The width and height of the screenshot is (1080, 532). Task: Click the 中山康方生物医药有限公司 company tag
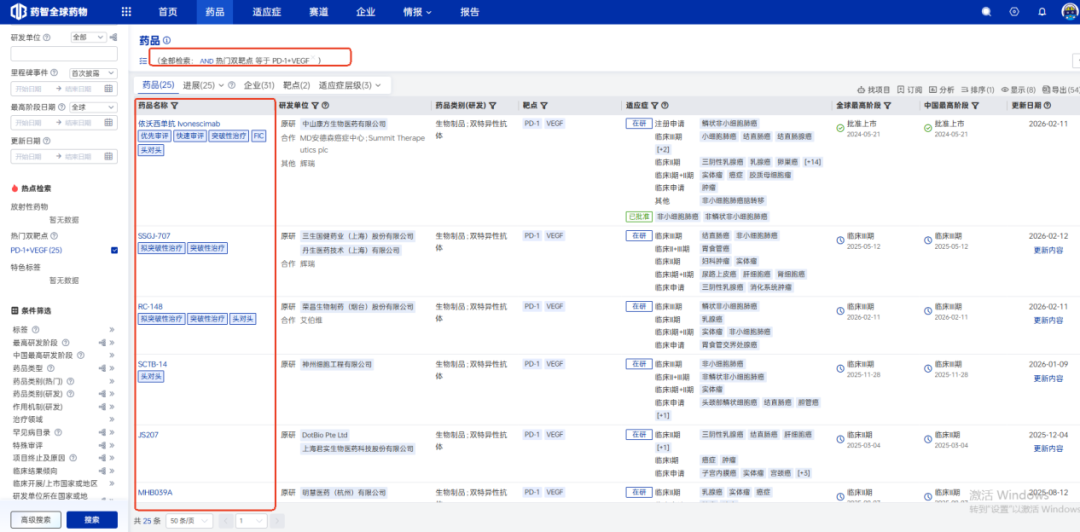point(344,124)
